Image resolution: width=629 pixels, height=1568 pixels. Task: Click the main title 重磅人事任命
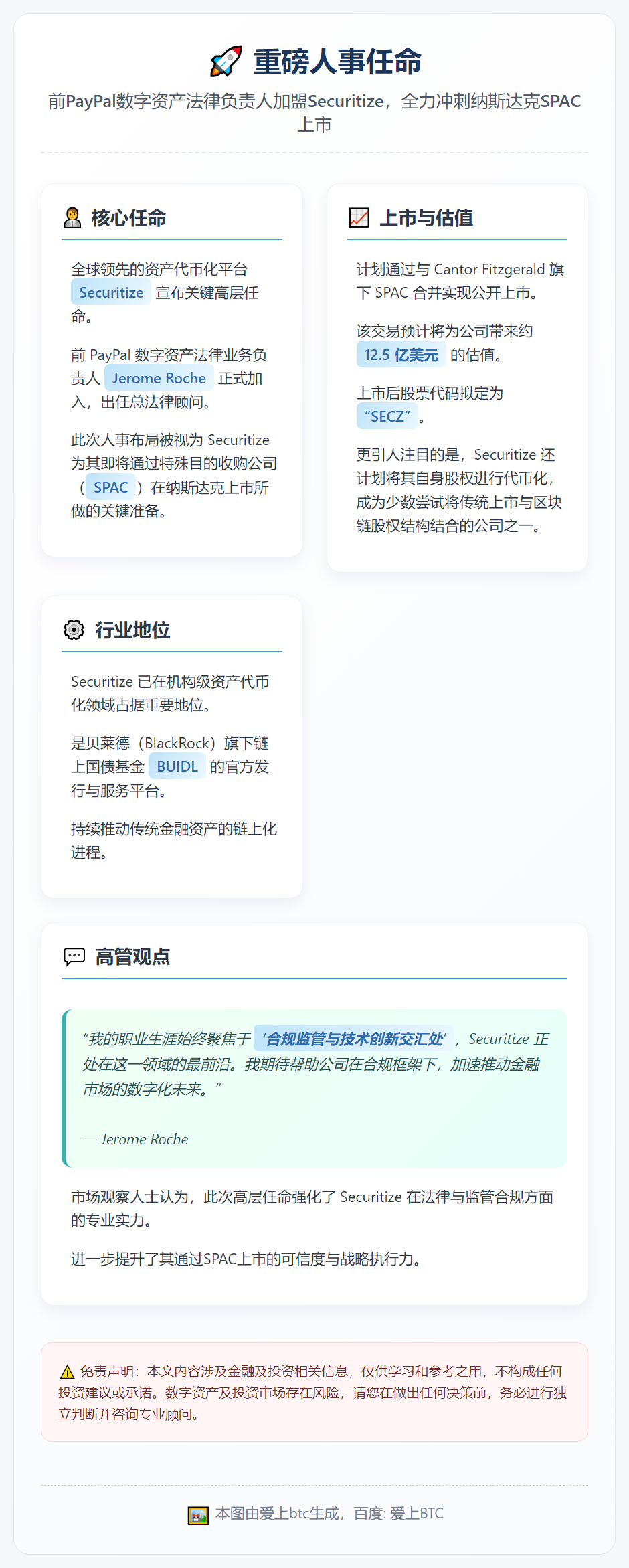click(x=337, y=62)
